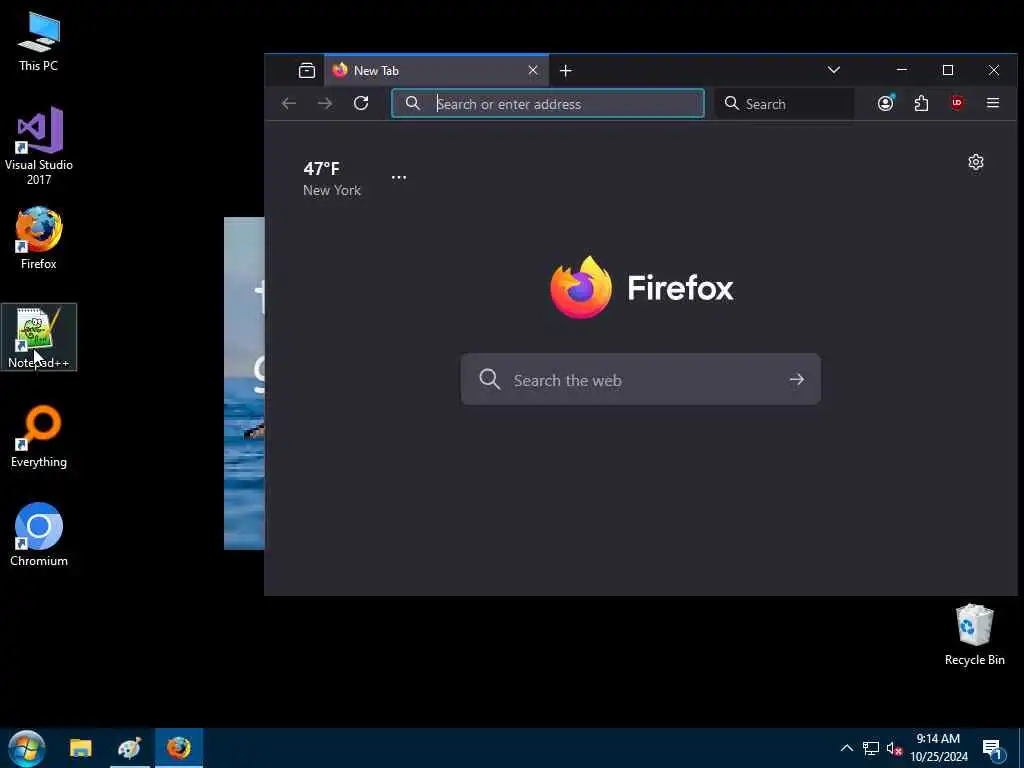
Task: Open the clock showing 9:14 AM
Action: 938,748
